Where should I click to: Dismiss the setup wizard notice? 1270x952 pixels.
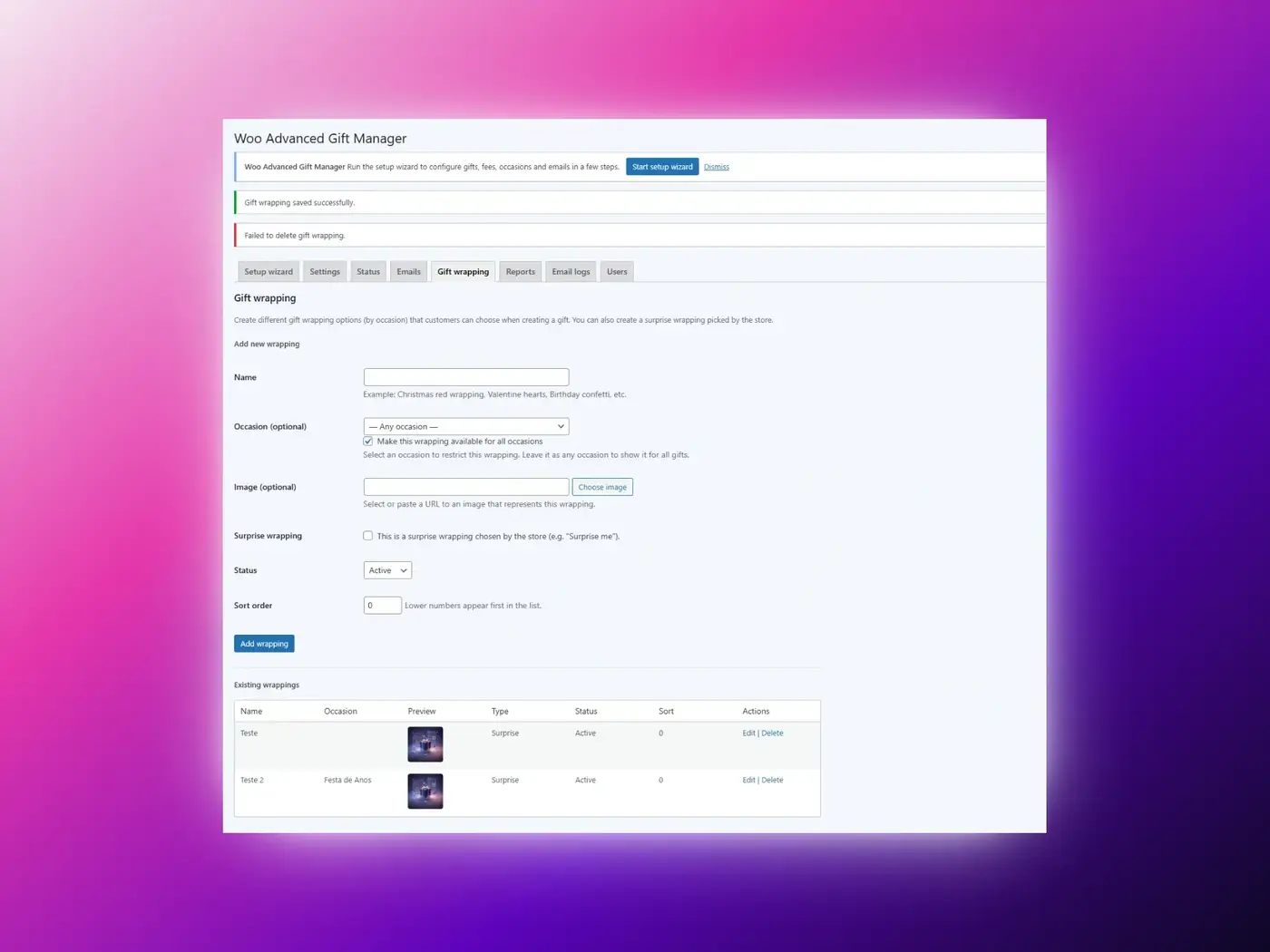(x=716, y=167)
